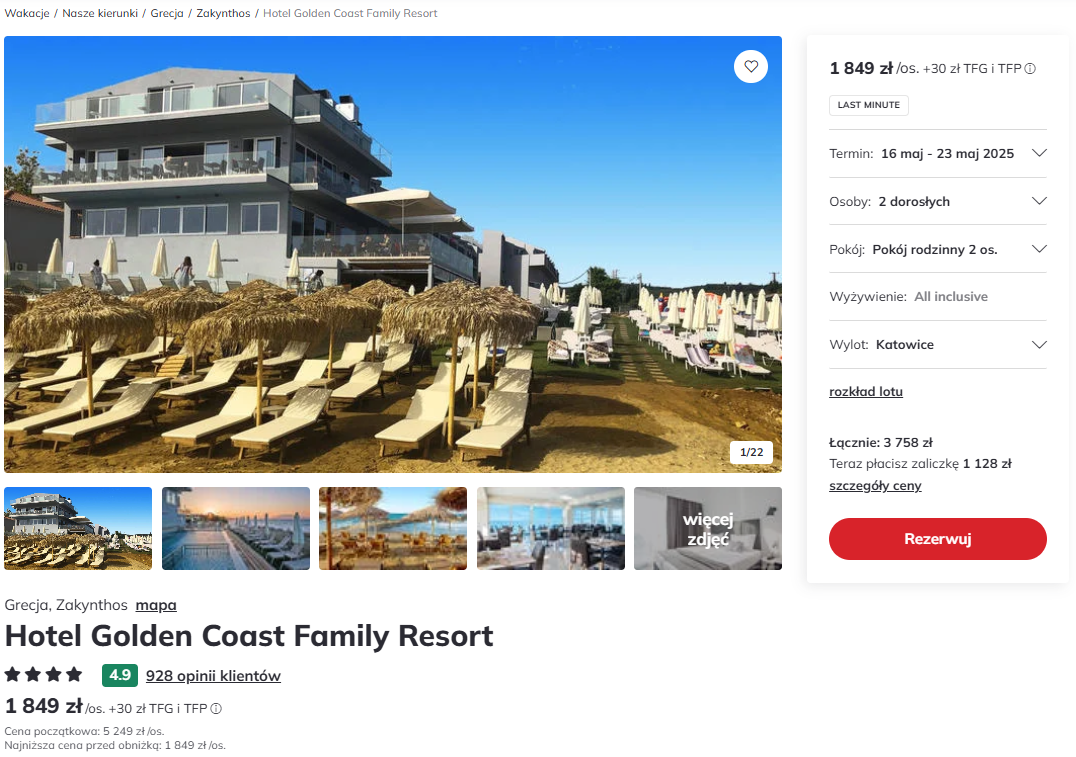Open the rozkład lotu link

click(865, 392)
